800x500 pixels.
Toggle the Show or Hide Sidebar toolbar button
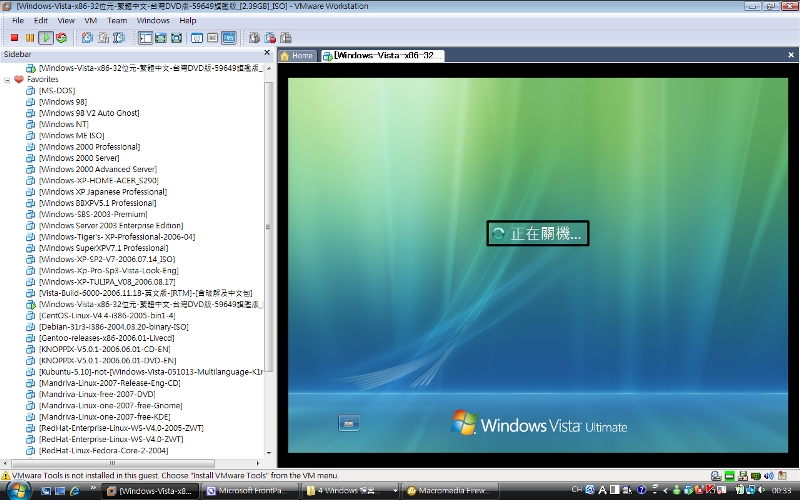click(145, 38)
